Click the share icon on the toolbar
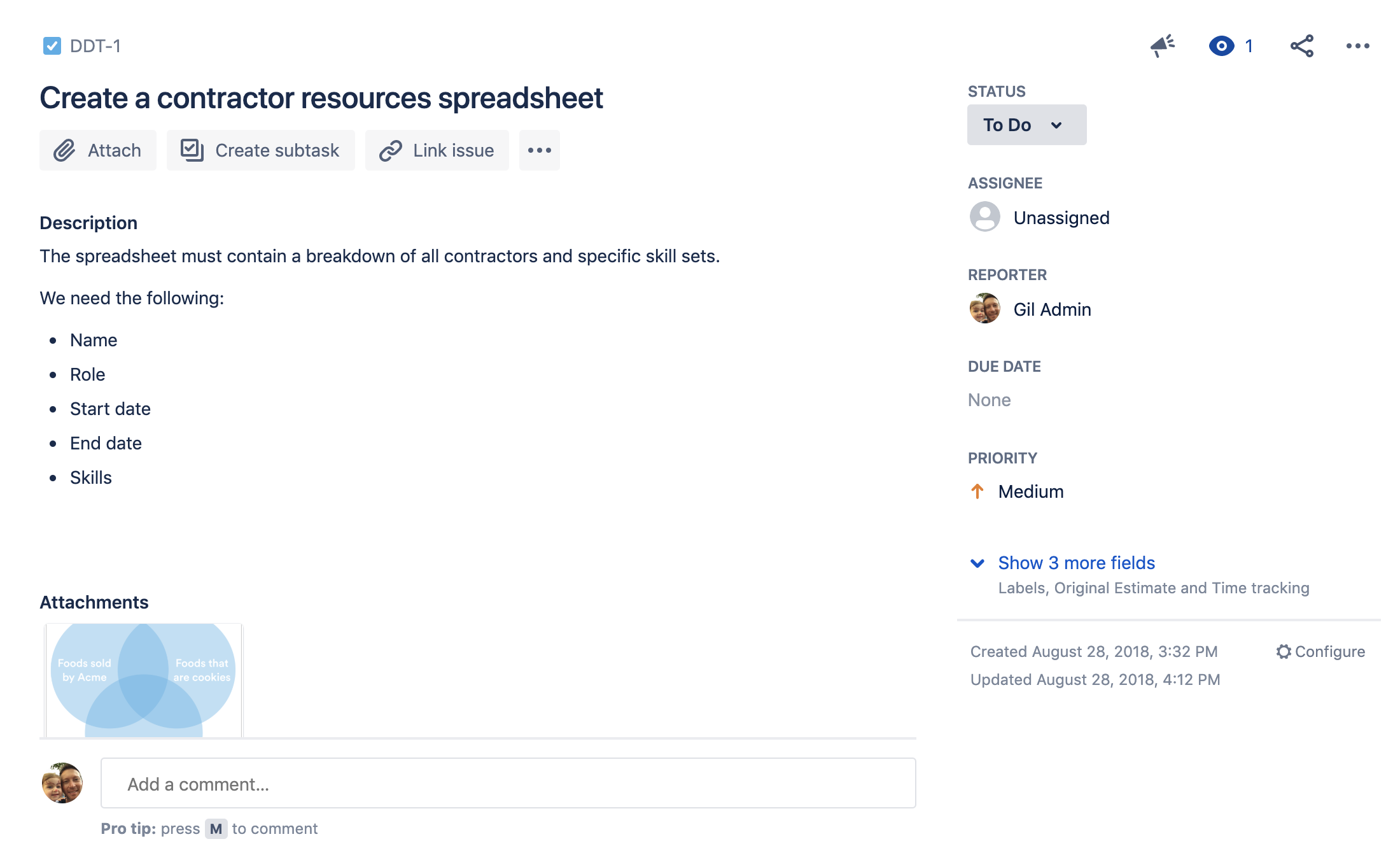This screenshot has width=1400, height=853. (1302, 45)
